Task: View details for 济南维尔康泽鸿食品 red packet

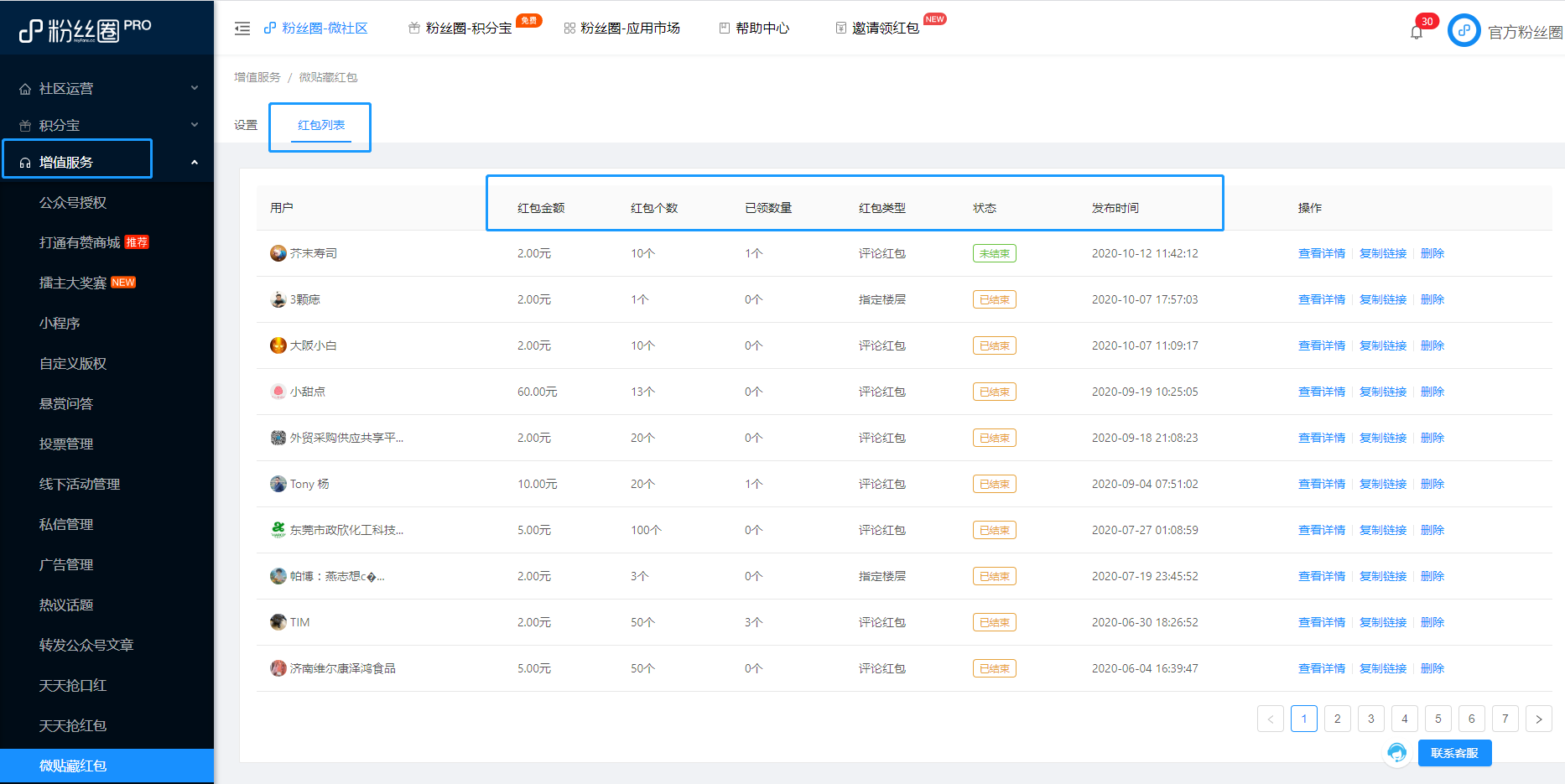Action: (1321, 668)
